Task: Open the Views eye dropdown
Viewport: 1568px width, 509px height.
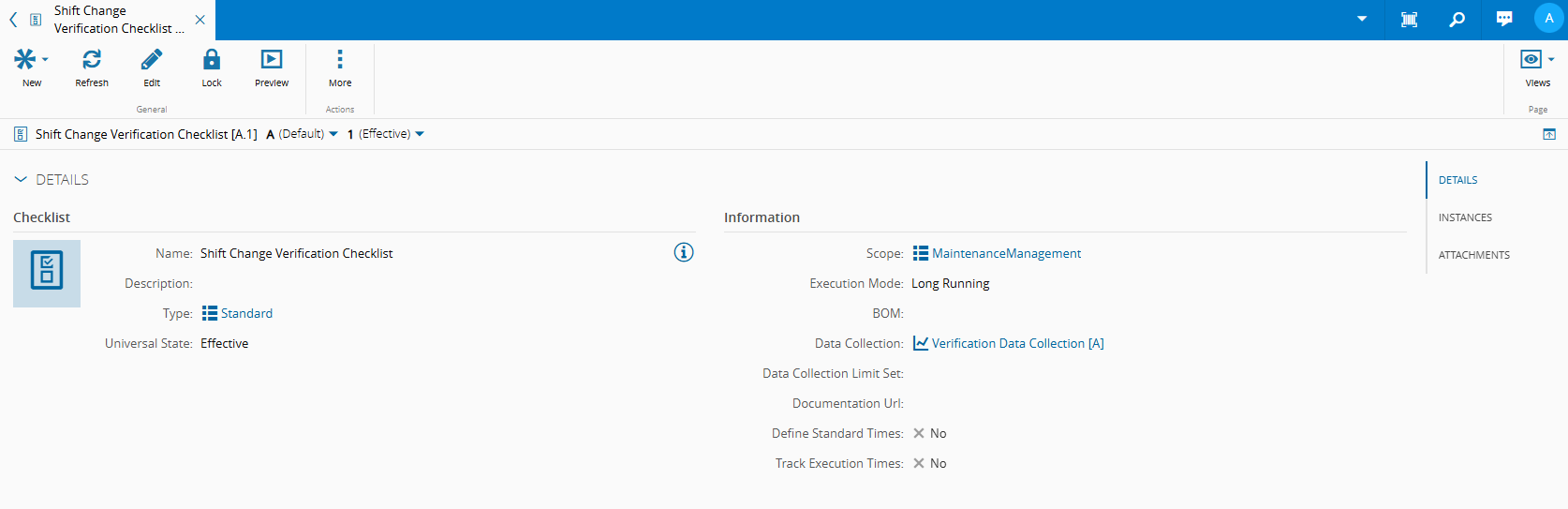Action: click(x=1536, y=60)
